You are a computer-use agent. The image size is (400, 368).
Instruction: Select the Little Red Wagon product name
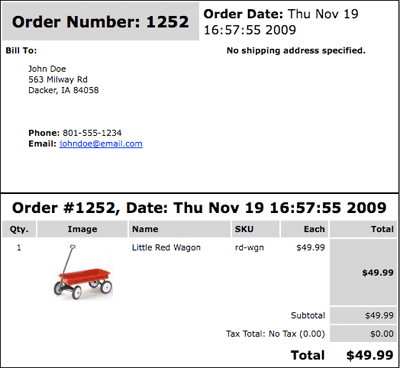[x=166, y=248]
